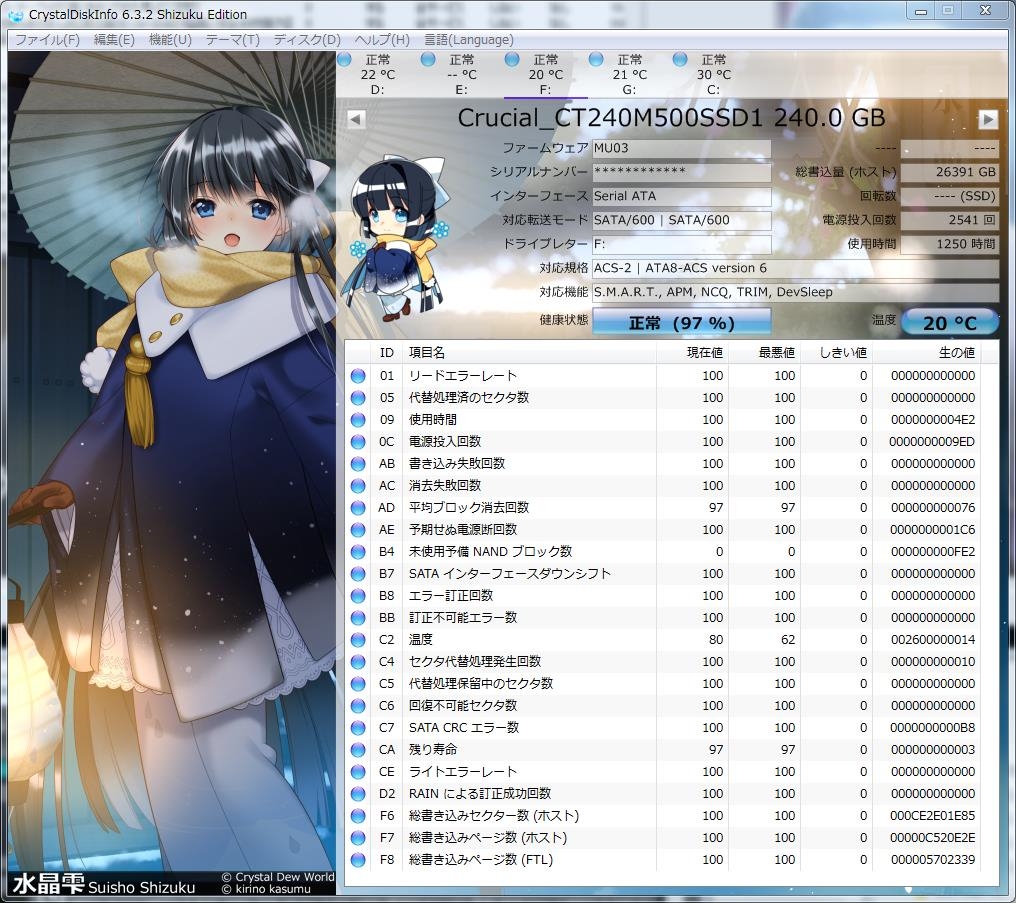
Task: Select row name 総書き込みページ数 (ホスト)
Action: (x=488, y=838)
